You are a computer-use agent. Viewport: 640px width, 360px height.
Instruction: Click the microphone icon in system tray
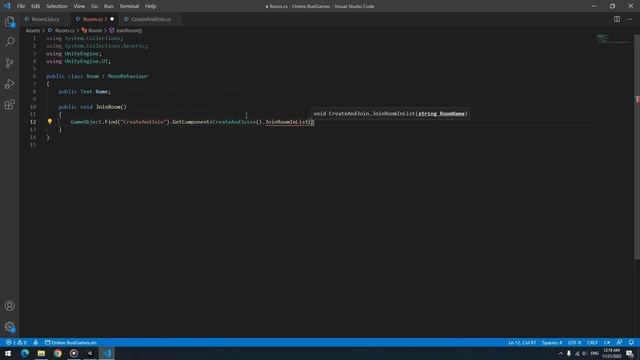[569, 353]
